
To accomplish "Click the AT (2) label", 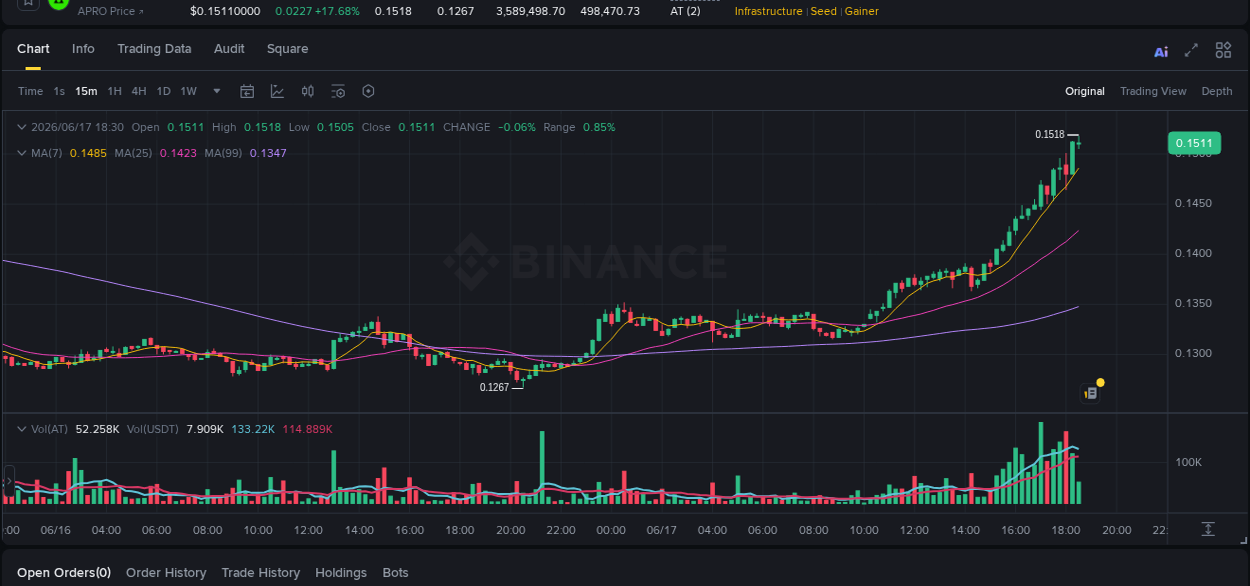I will [685, 11].
